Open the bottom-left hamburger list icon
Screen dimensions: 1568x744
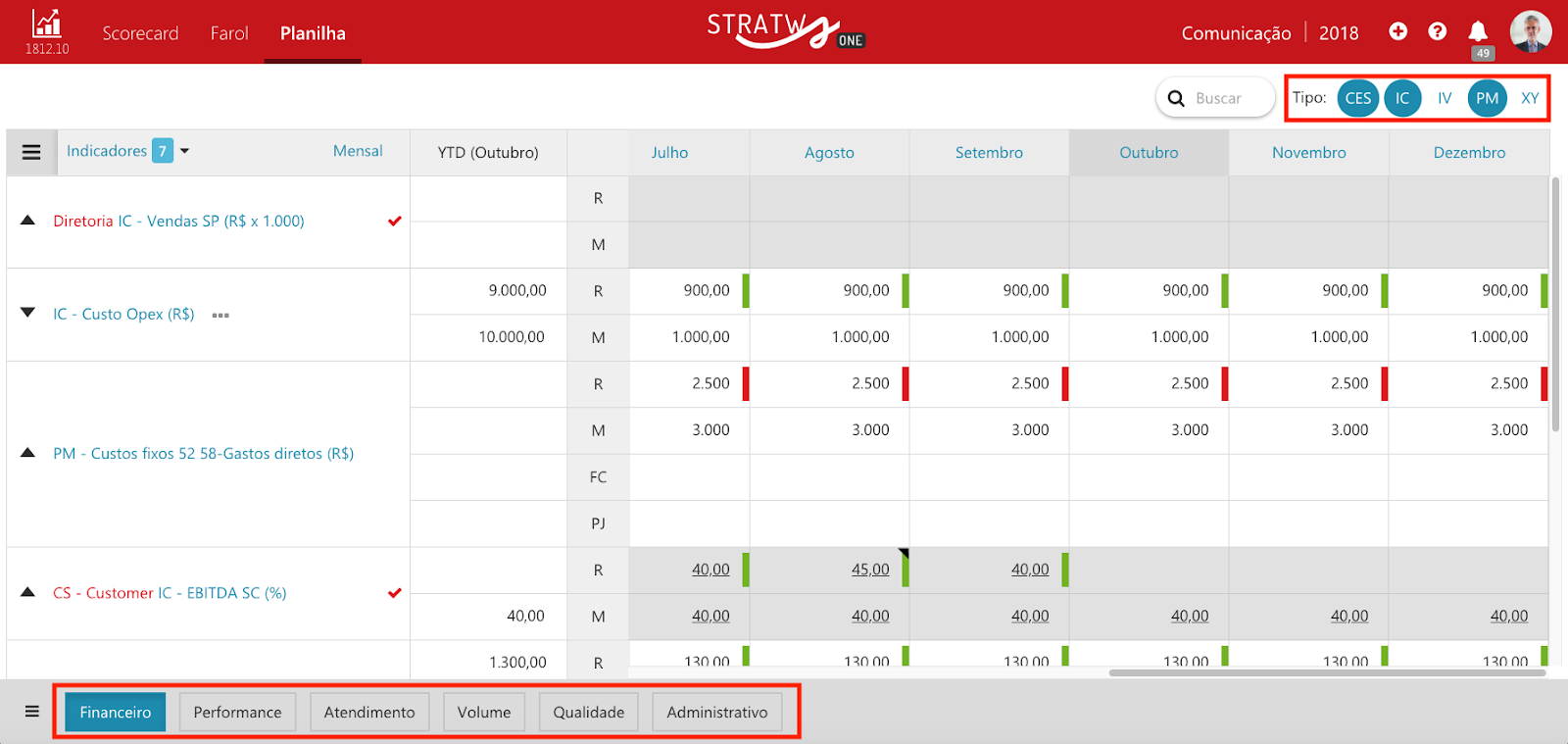tap(31, 712)
